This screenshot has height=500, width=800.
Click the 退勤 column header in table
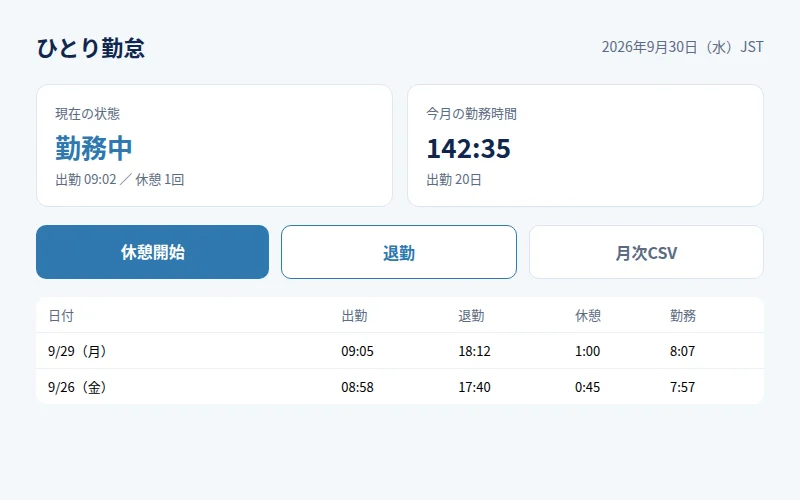pyautogui.click(x=471, y=316)
